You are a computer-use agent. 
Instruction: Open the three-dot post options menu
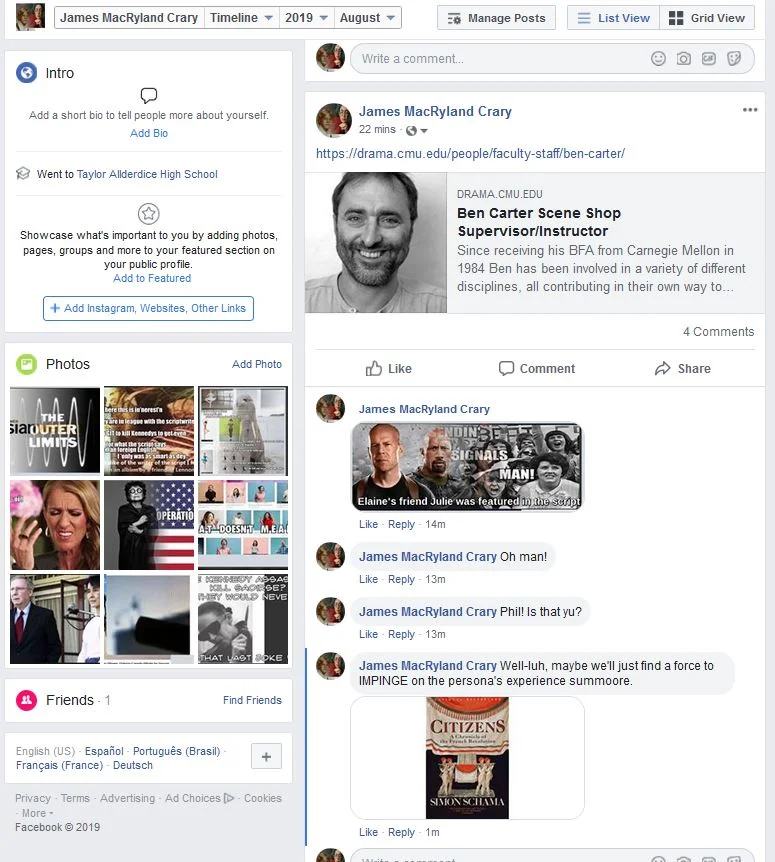[x=750, y=110]
